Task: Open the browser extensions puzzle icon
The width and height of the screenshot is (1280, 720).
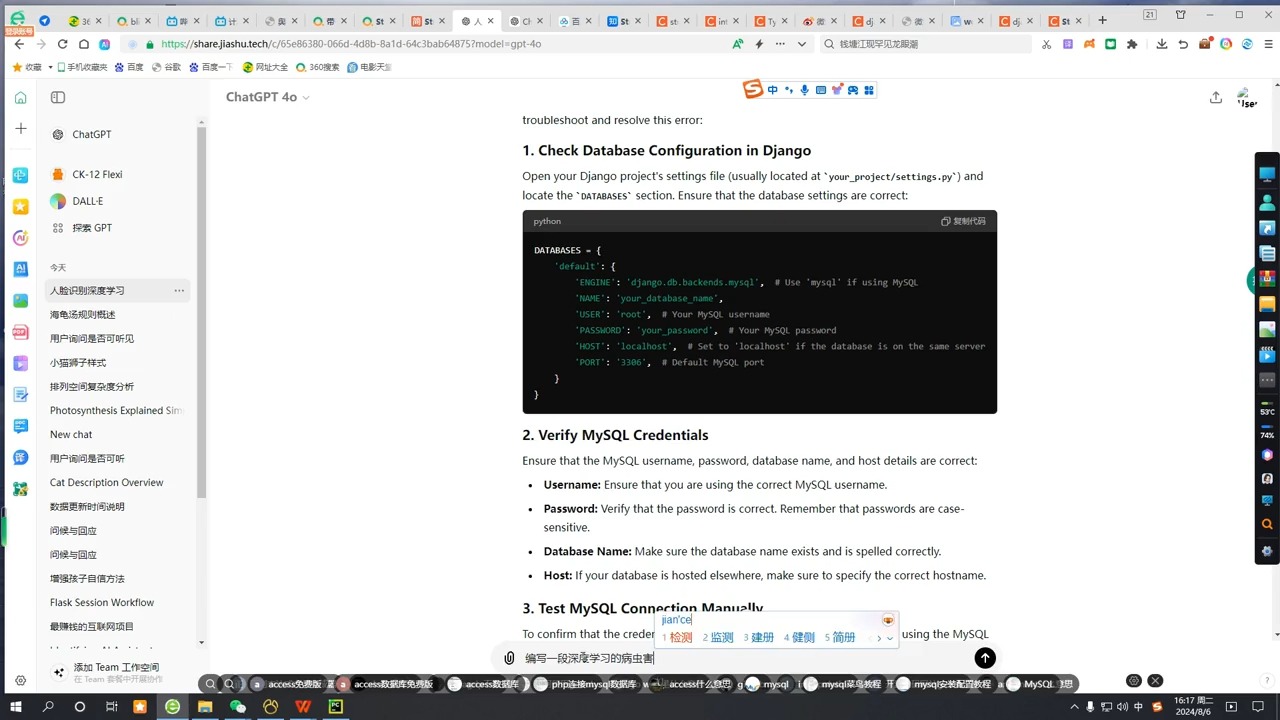Action: pos(1131,44)
